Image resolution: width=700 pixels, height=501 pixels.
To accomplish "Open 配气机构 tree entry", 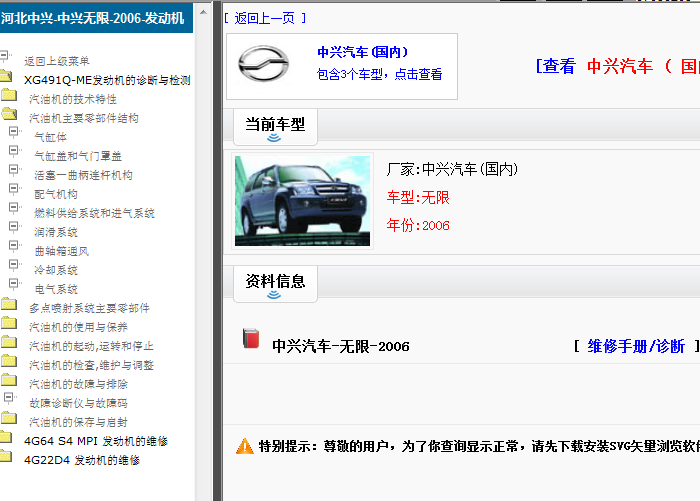I will coord(56,194).
